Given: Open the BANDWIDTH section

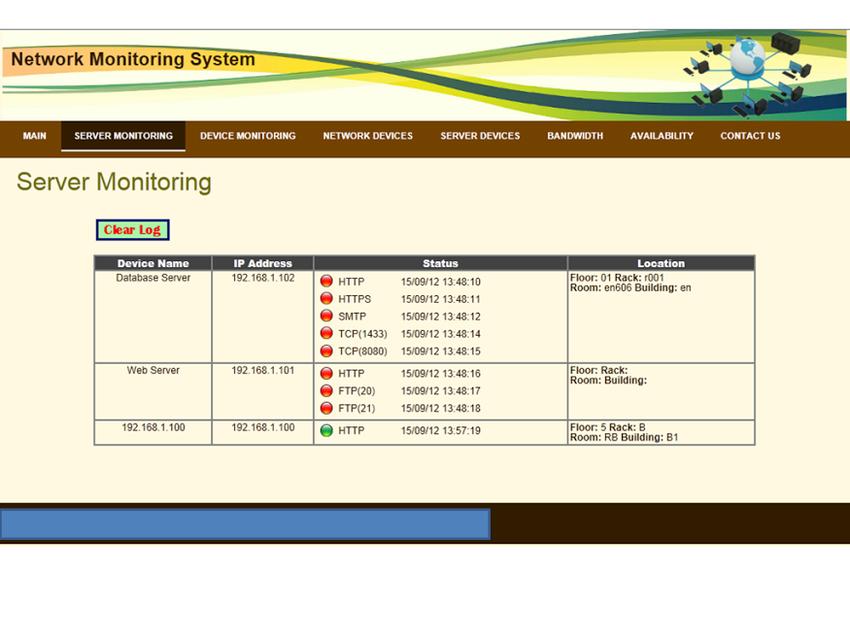Looking at the screenshot, I should [575, 136].
